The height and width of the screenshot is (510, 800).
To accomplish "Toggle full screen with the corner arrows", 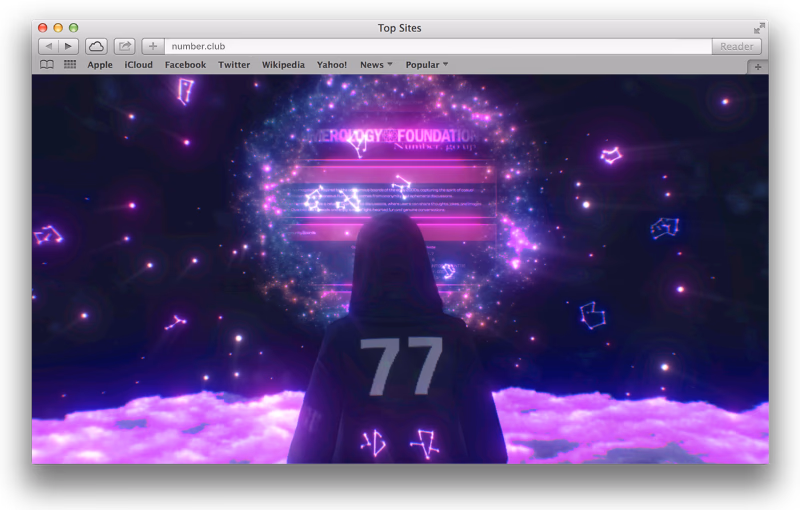I will coord(759,28).
